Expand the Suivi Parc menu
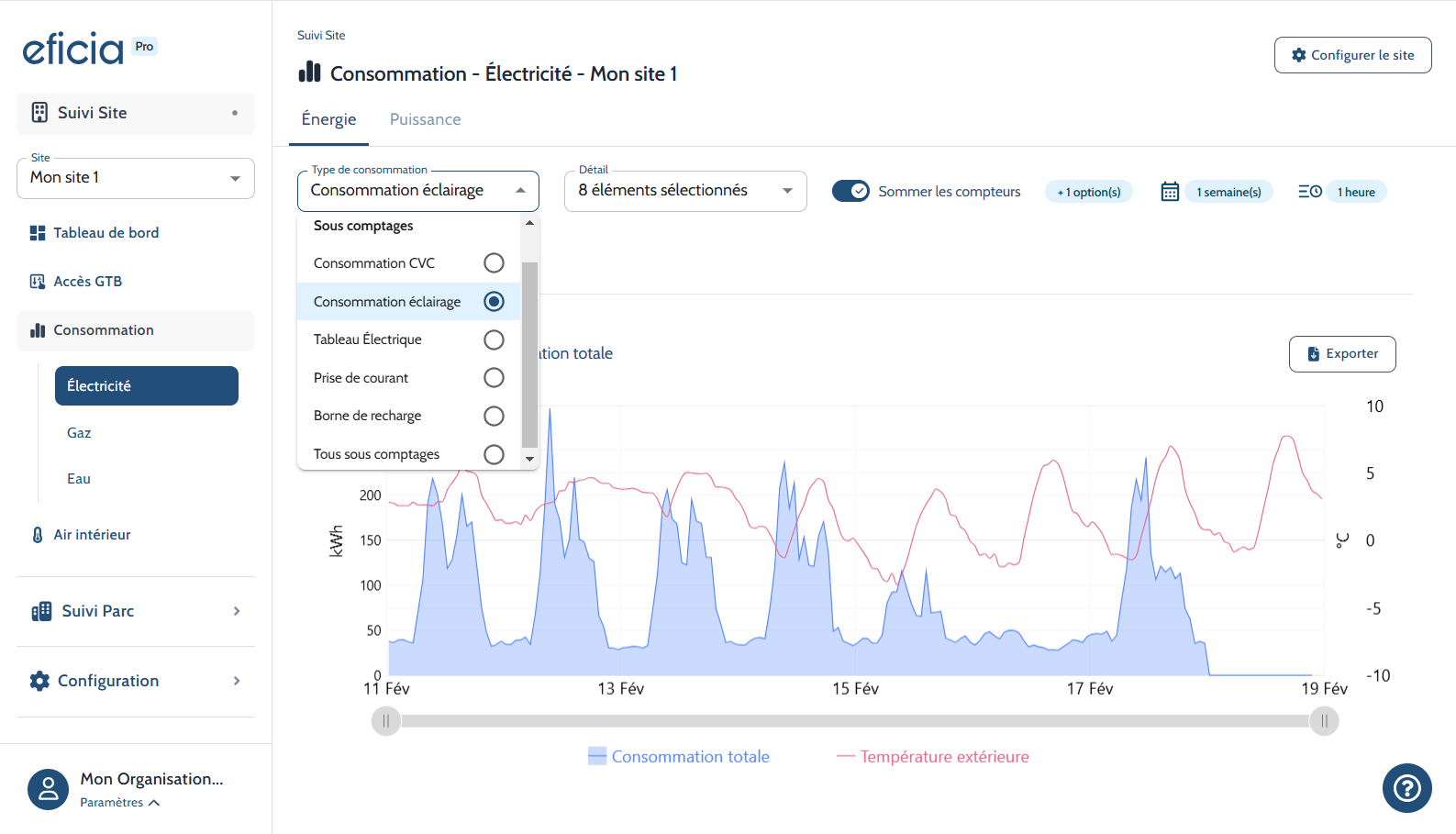Image resolution: width=1456 pixels, height=834 pixels. 136,611
